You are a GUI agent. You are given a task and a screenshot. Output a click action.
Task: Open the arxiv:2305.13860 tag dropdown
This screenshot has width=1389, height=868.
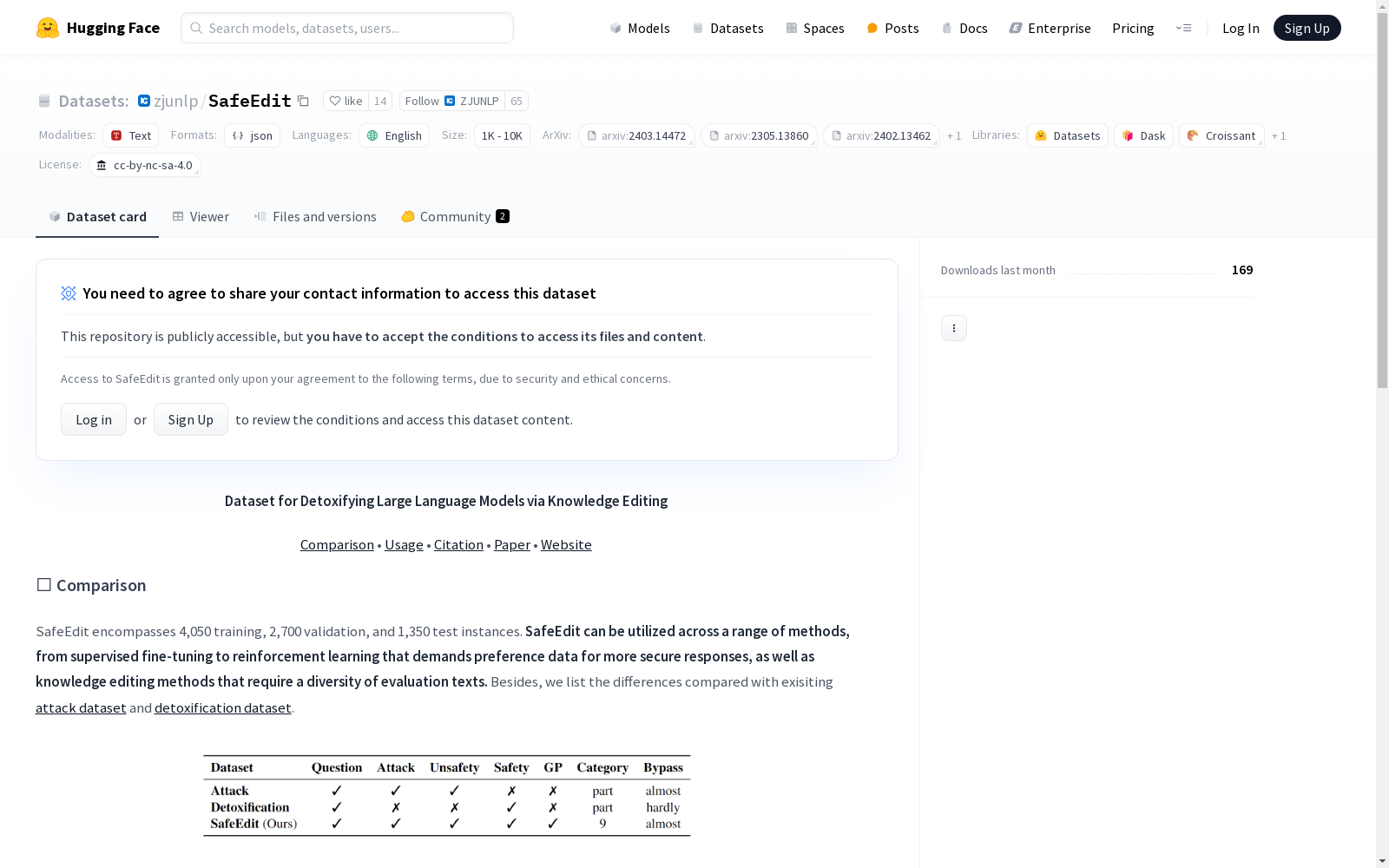(759, 135)
